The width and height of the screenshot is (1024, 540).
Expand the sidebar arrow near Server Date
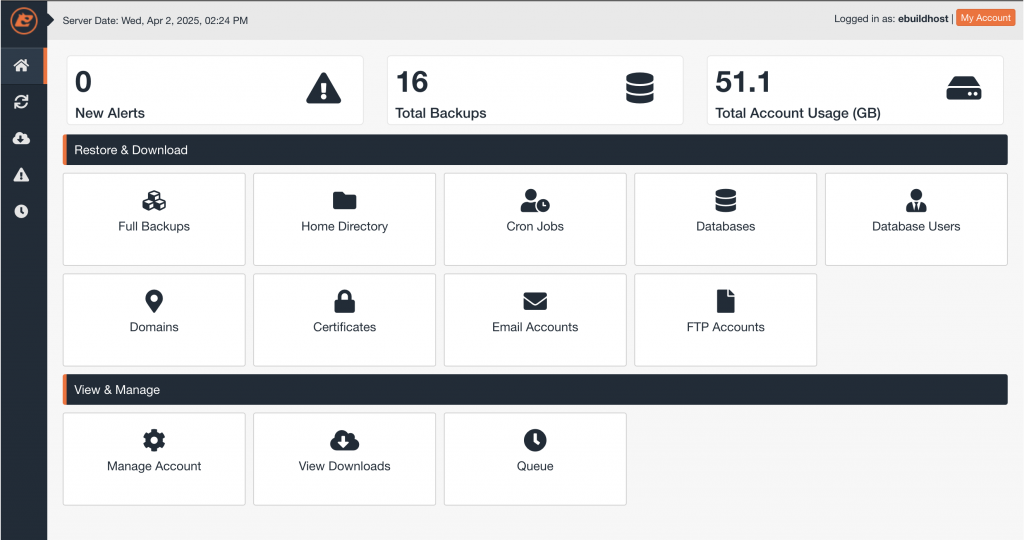click(50, 20)
